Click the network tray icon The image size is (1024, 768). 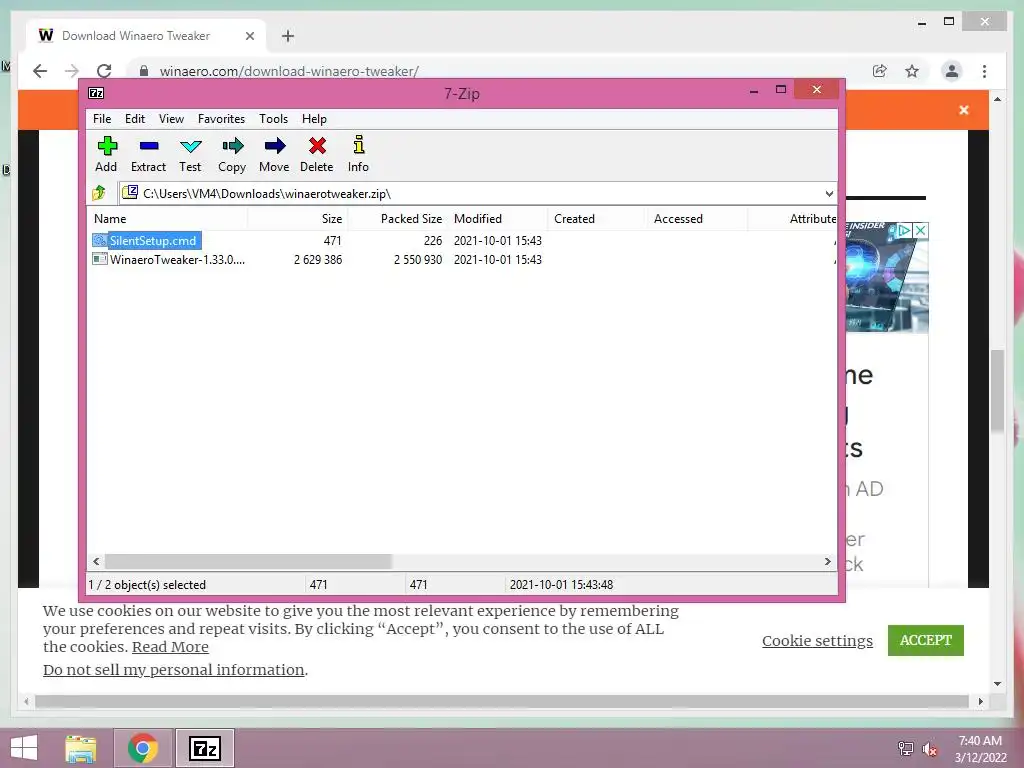pos(905,749)
